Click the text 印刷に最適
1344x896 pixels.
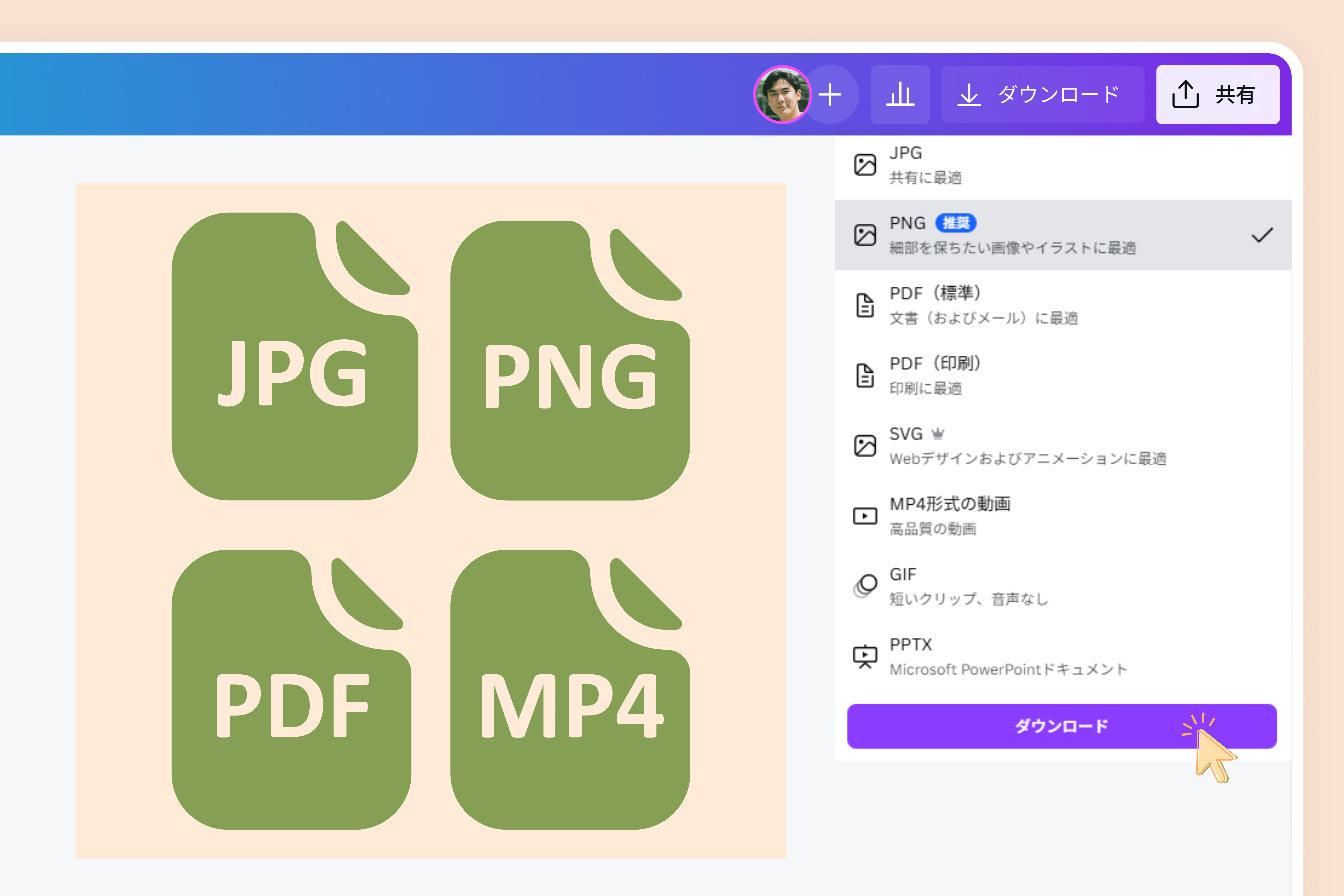click(926, 389)
